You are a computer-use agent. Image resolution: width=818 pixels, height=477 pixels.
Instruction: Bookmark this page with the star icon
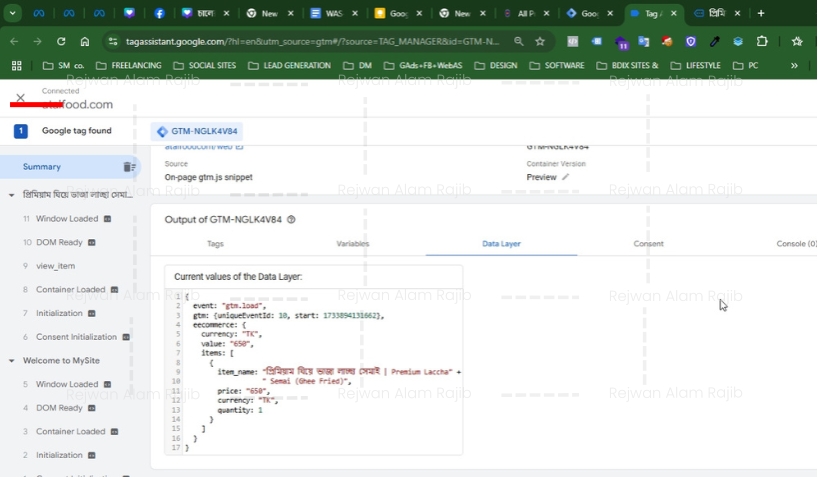(540, 42)
